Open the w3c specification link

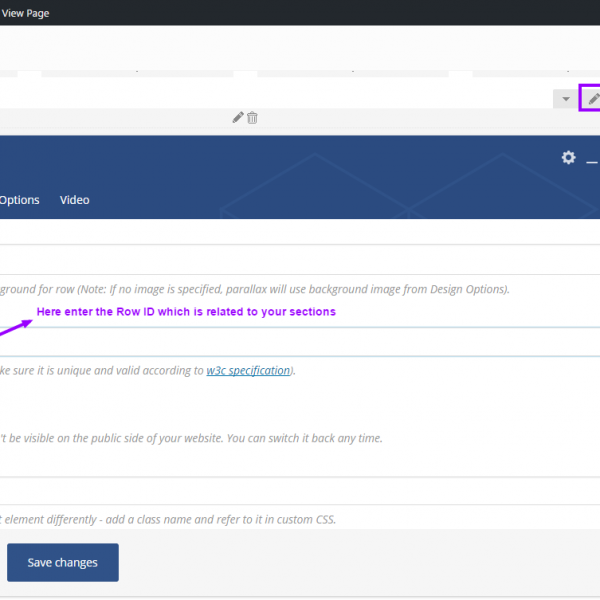[248, 370]
